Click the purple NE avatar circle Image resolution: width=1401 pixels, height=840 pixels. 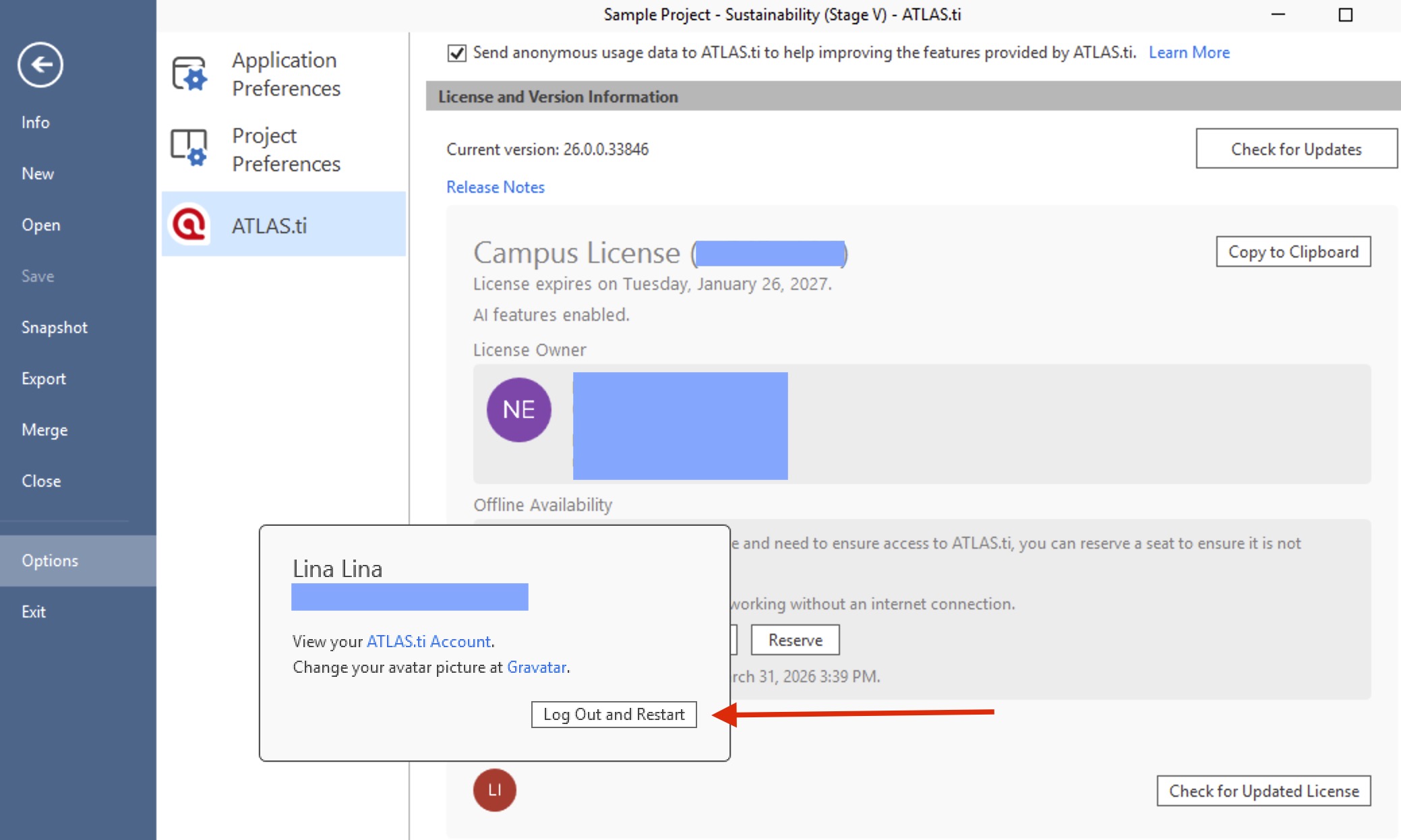tap(518, 410)
